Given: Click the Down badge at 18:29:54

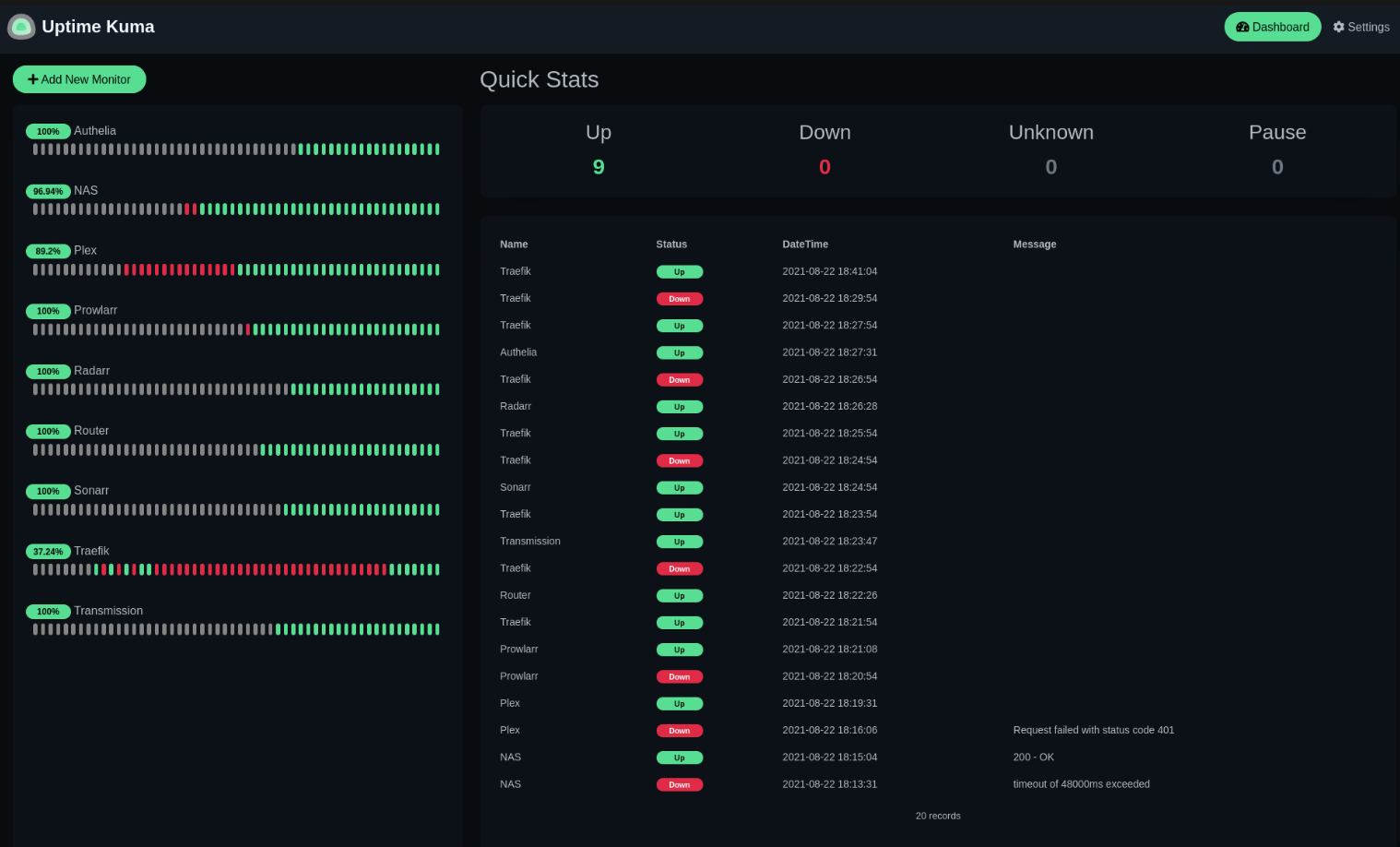Looking at the screenshot, I should 679,299.
